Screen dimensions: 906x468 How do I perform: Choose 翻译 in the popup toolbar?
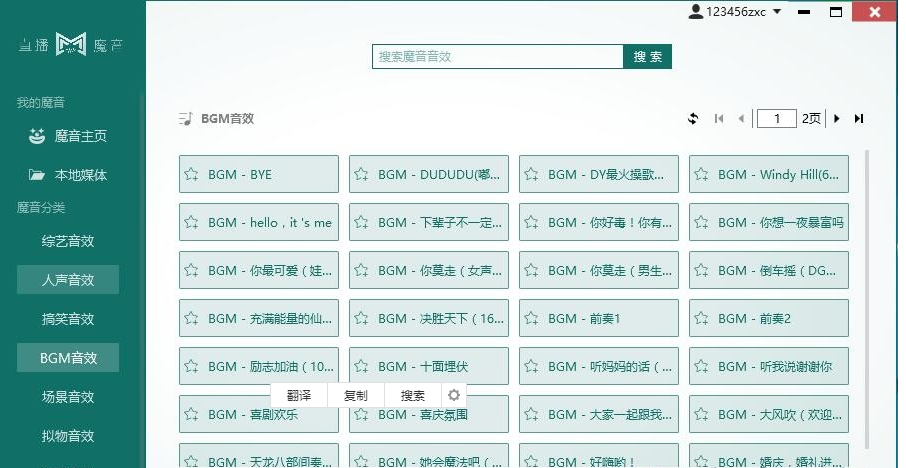[298, 395]
